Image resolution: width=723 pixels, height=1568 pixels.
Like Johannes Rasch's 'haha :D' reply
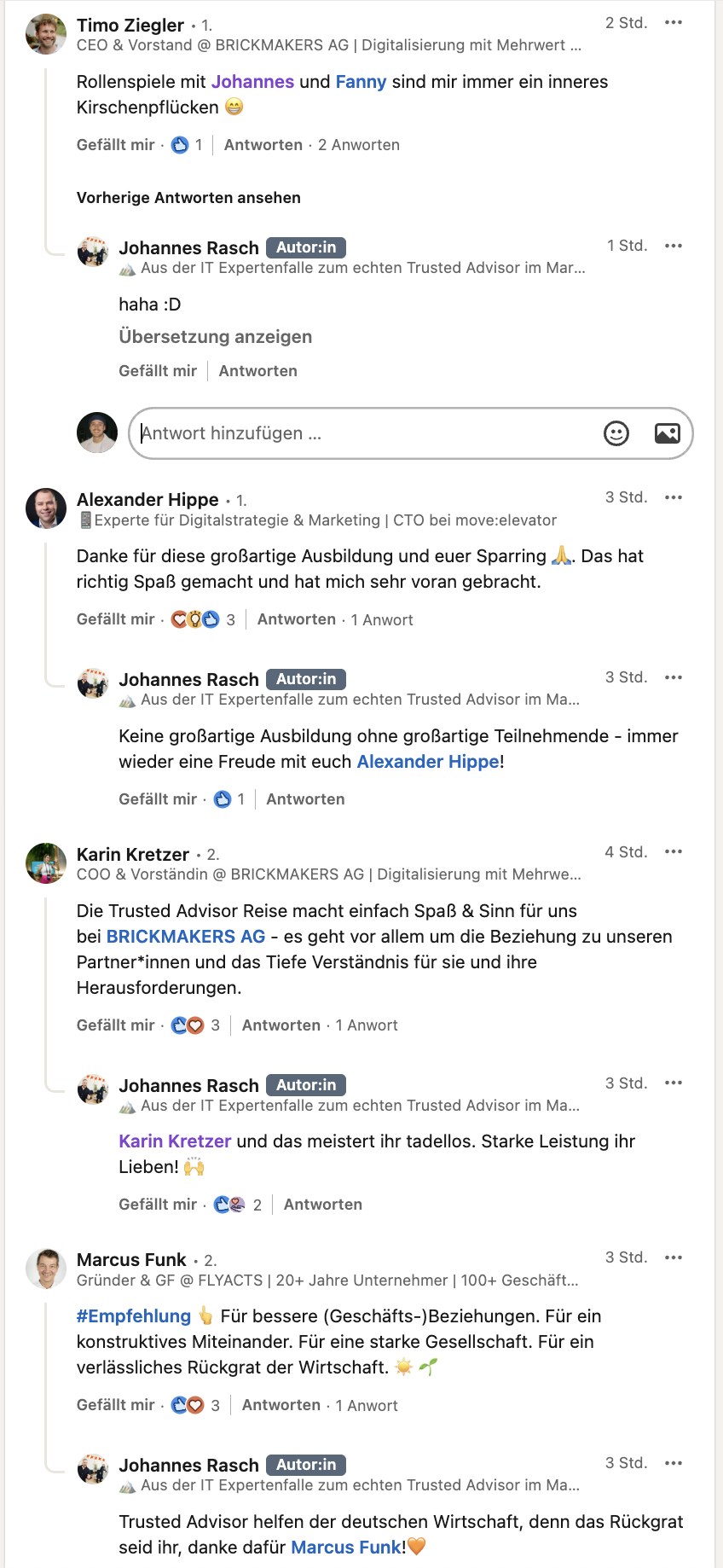coord(158,371)
